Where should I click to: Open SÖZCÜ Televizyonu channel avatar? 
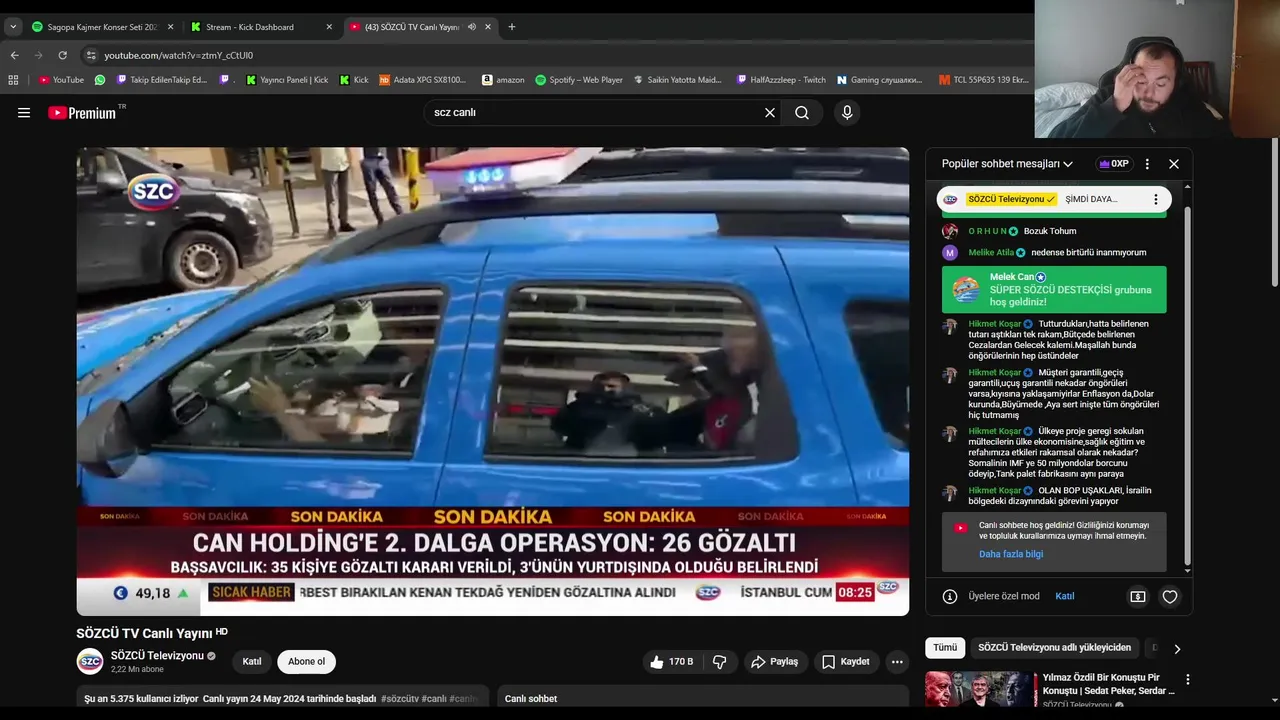(x=90, y=662)
